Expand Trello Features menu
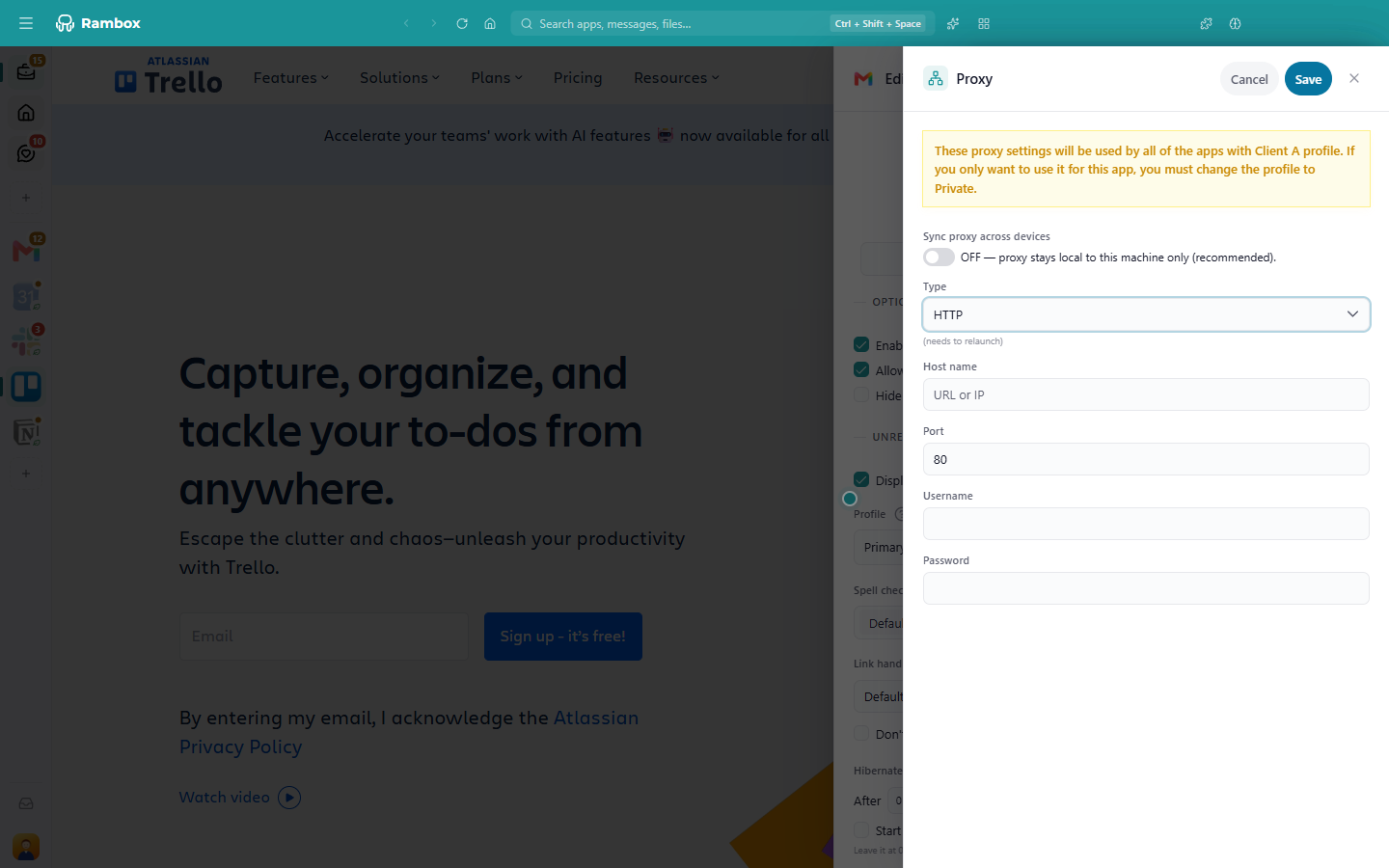The height and width of the screenshot is (868, 1389). pyautogui.click(x=291, y=78)
